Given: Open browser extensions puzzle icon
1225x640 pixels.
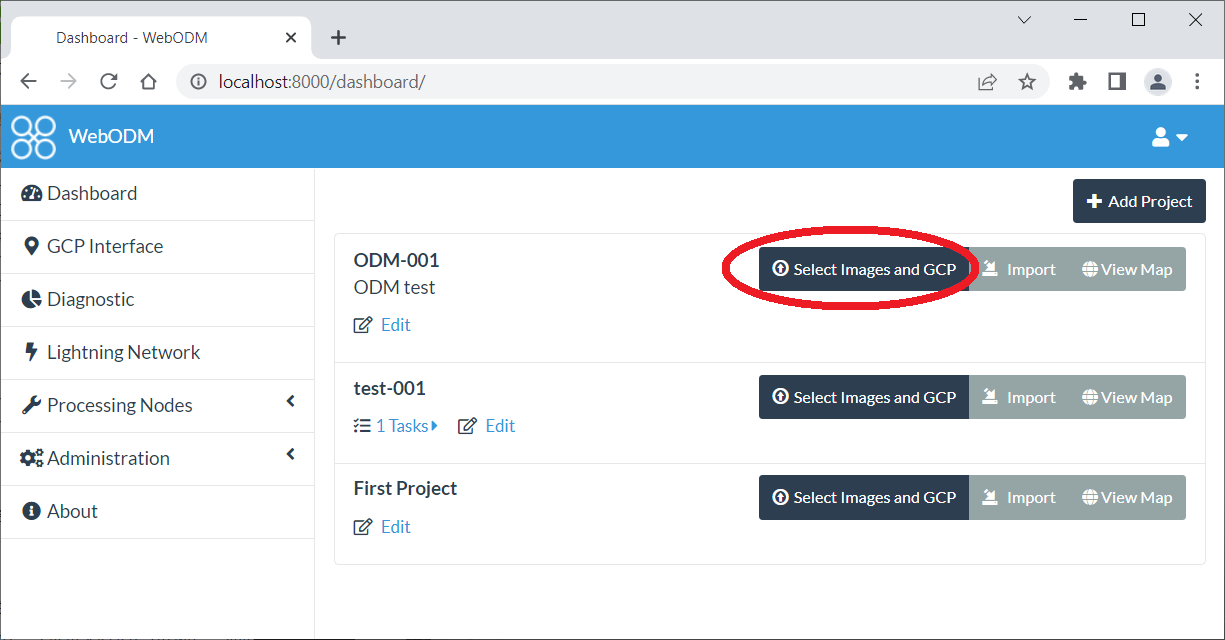Looking at the screenshot, I should tap(1077, 82).
